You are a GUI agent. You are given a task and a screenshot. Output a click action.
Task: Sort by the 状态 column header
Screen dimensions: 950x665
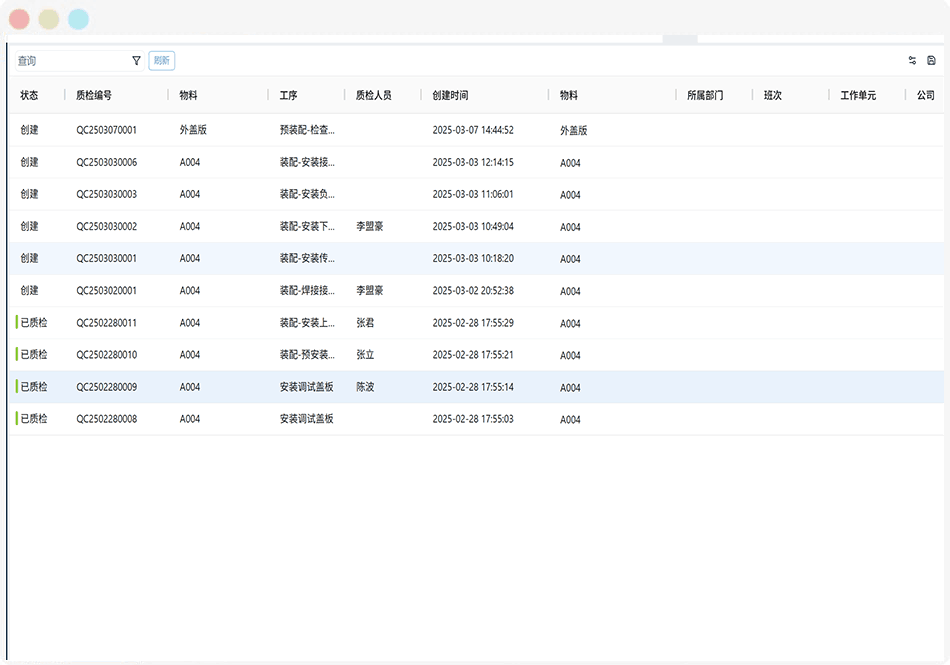point(29,95)
